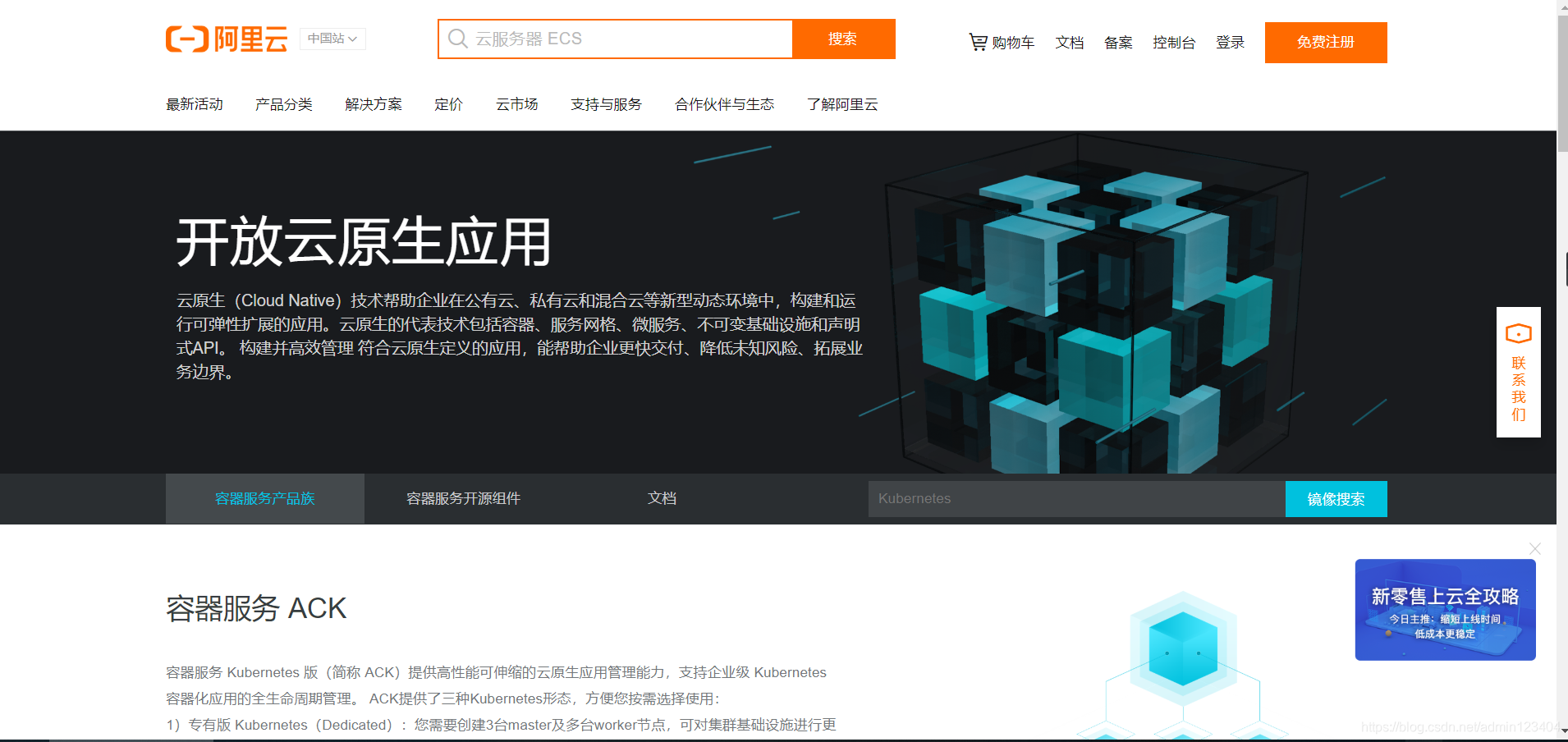Viewport: 1568px width, 742px height.
Task: Open the shopping cart icon
Action: click(978, 42)
